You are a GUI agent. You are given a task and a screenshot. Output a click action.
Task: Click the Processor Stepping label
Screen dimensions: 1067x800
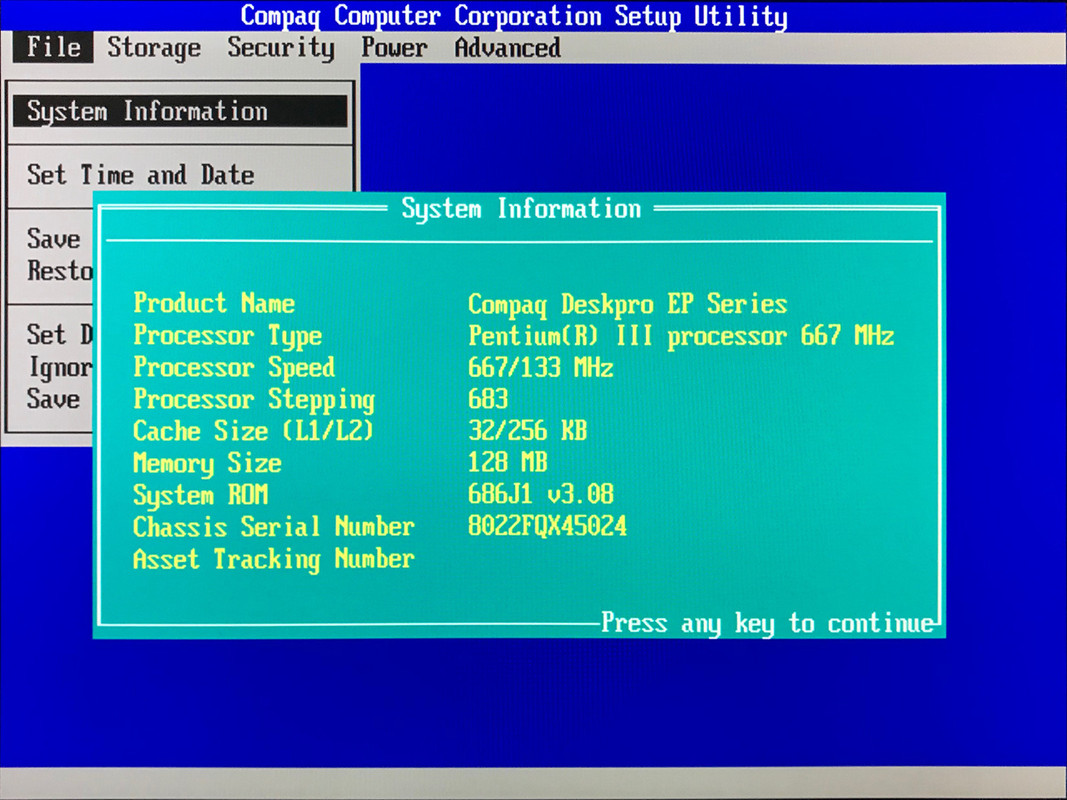point(254,400)
